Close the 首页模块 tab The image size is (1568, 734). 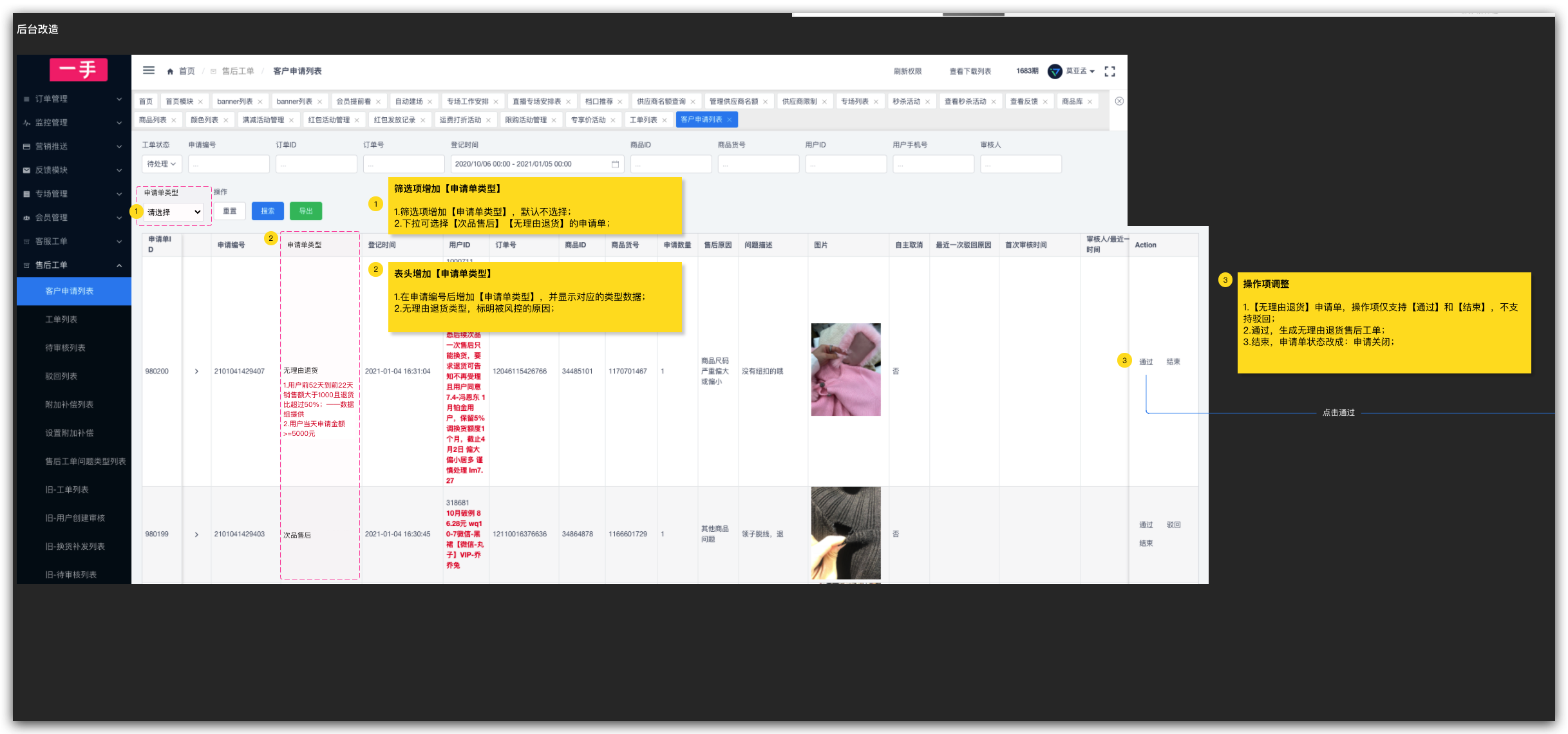[200, 102]
